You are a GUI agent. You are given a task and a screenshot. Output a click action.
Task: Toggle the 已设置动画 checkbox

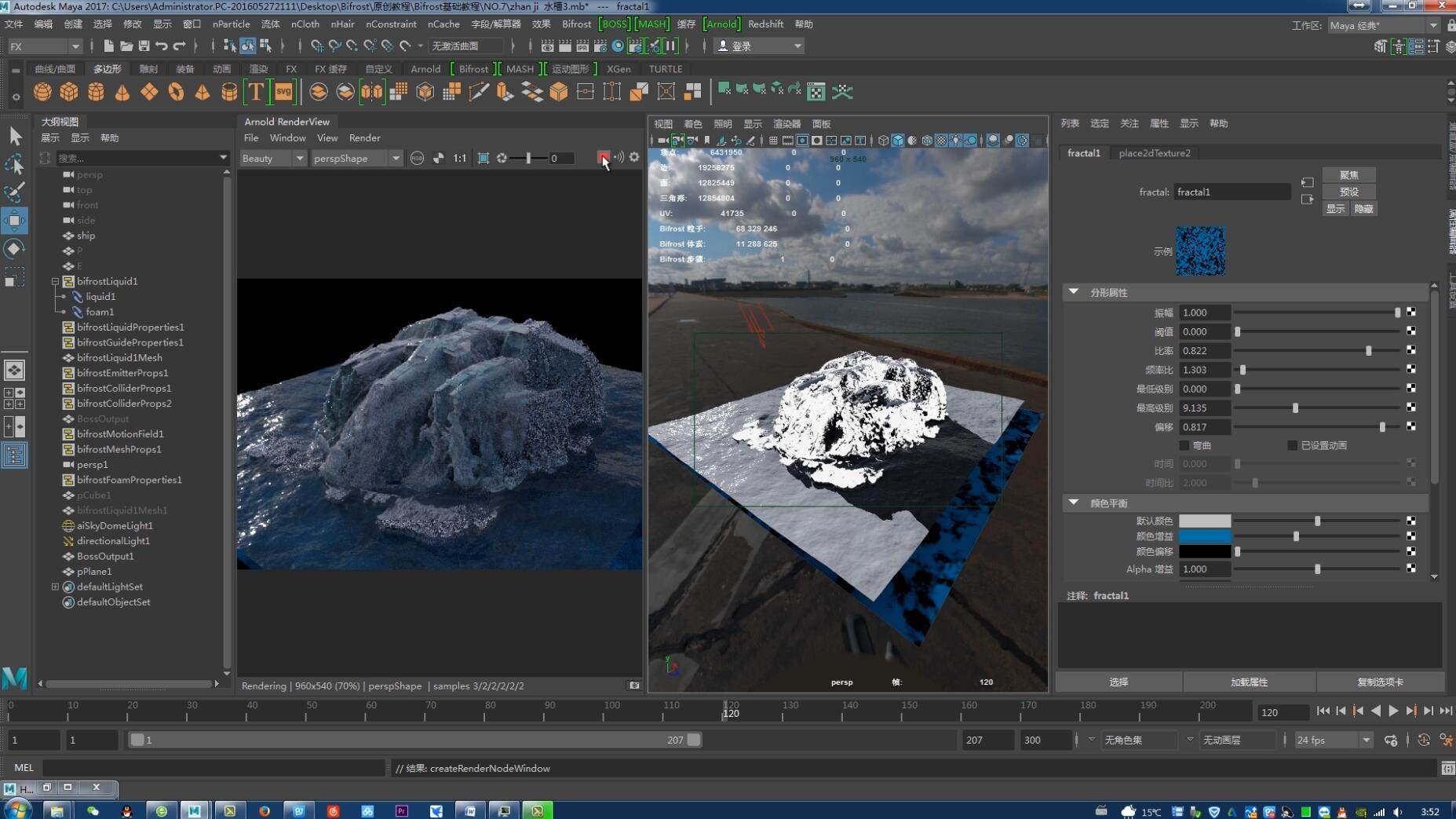[x=1292, y=445]
